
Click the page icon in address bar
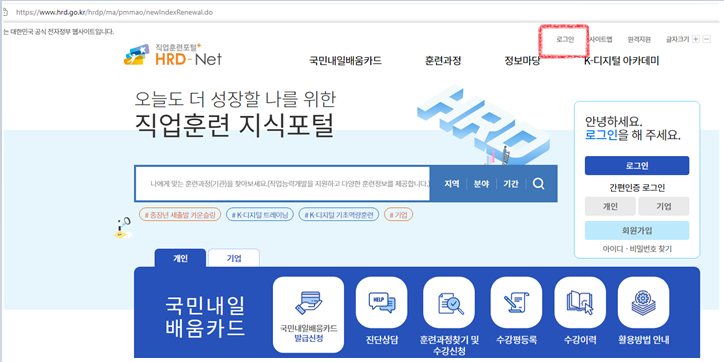coord(5,12)
